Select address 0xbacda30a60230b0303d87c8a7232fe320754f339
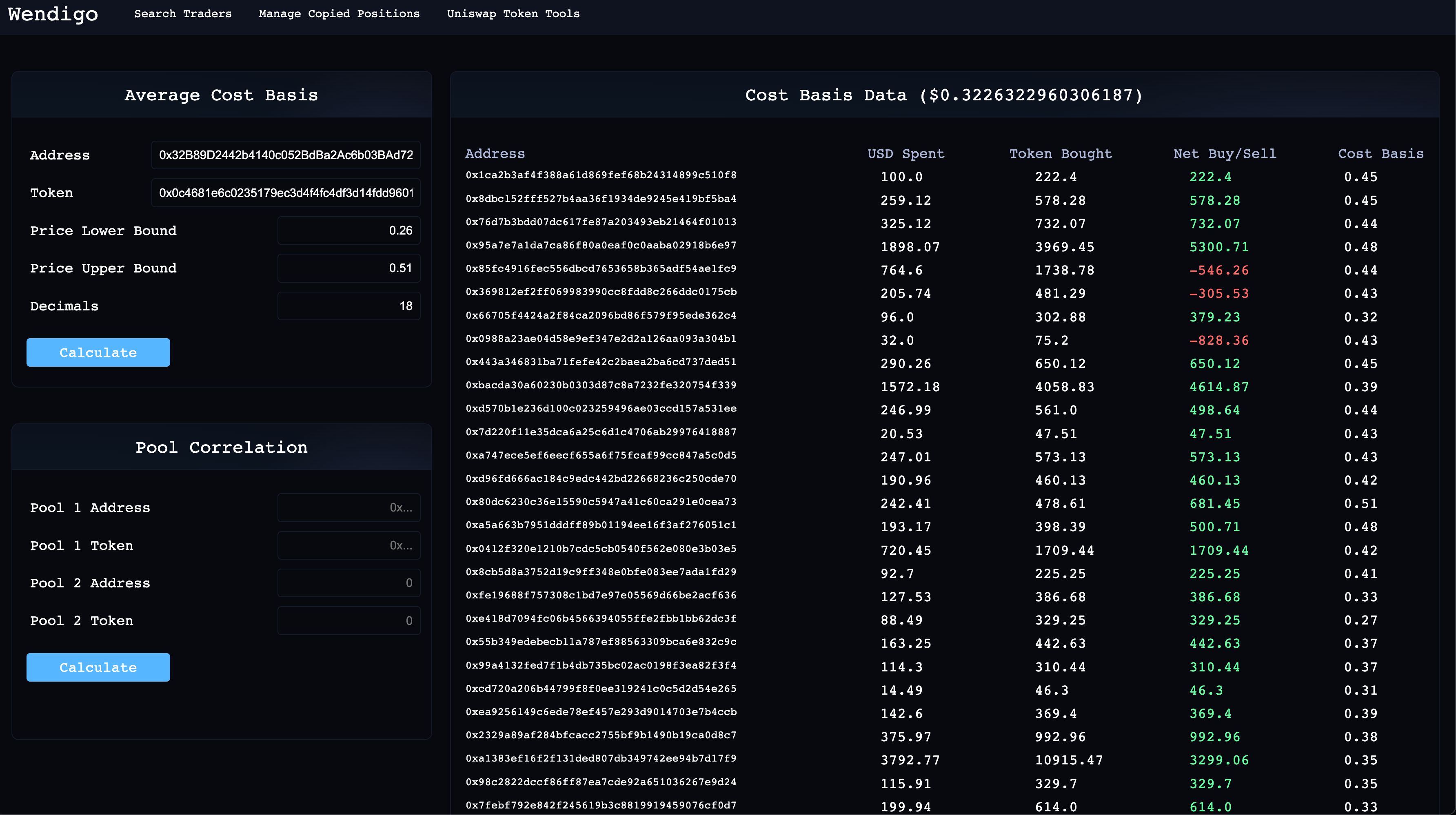This screenshot has width=1456, height=815. point(601,385)
